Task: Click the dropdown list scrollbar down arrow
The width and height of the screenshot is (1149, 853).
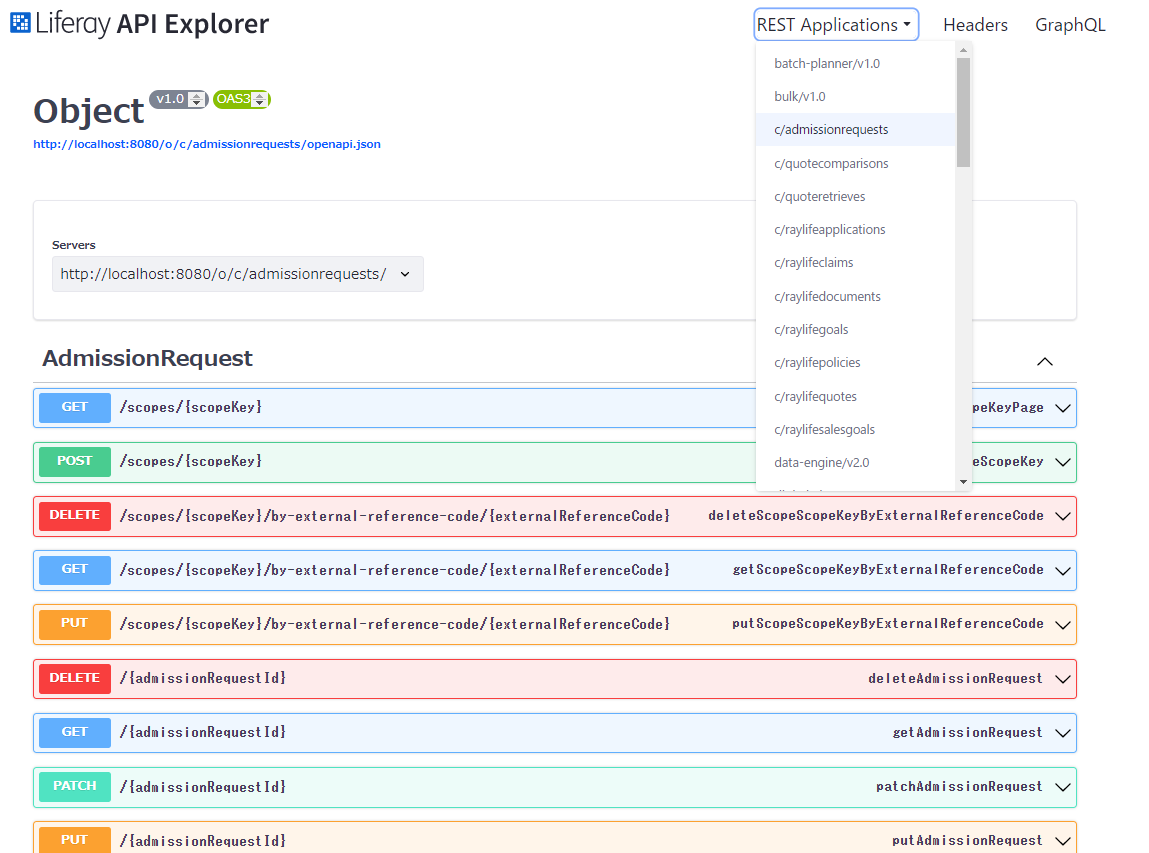Action: click(x=964, y=482)
